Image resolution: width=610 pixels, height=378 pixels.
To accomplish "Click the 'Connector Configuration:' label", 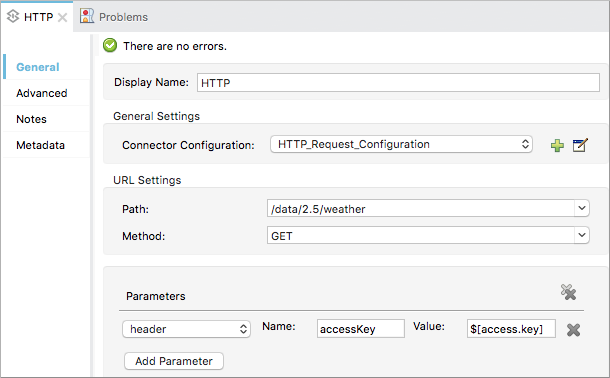I will (188, 145).
